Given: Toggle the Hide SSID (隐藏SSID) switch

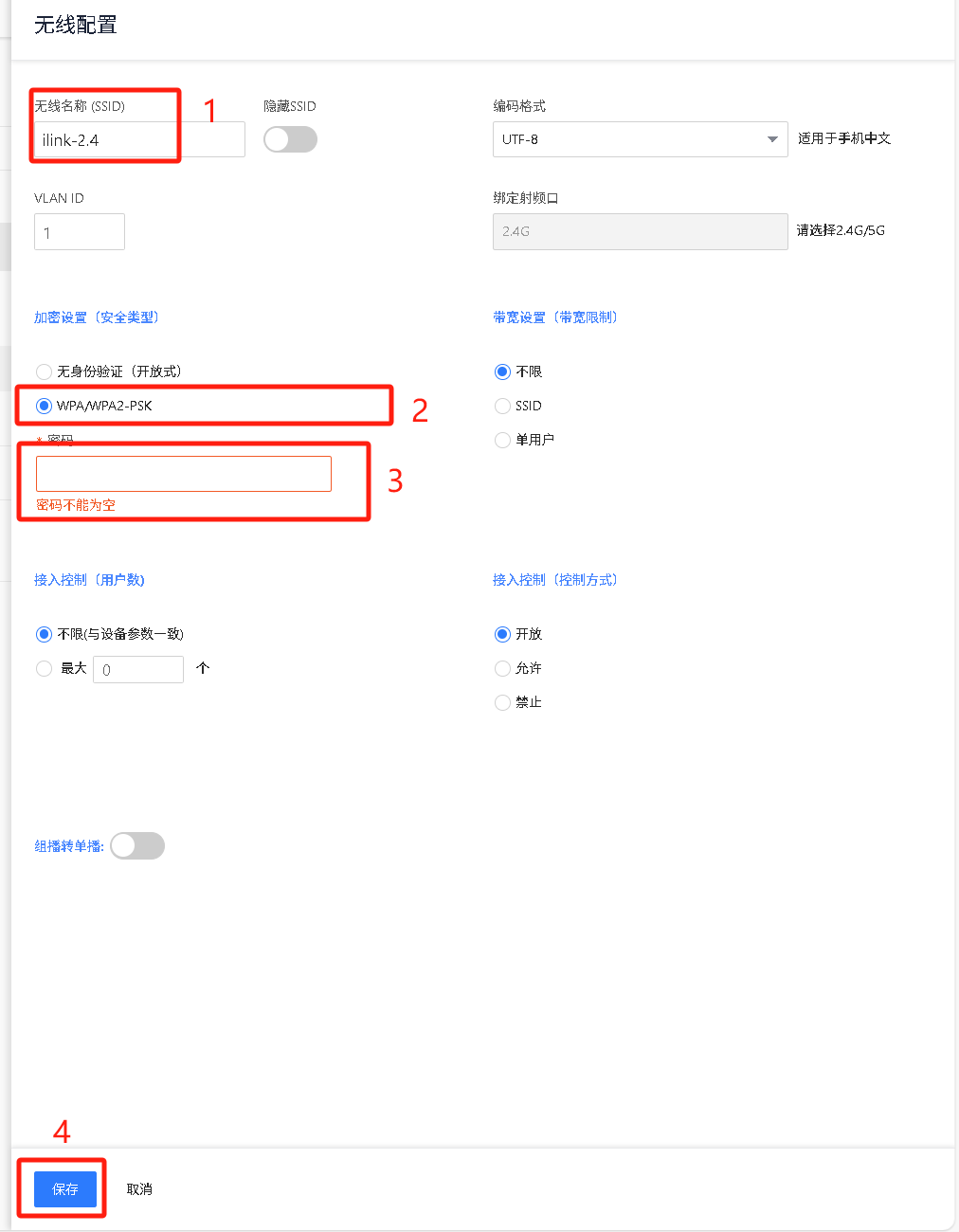Looking at the screenshot, I should coord(290,139).
